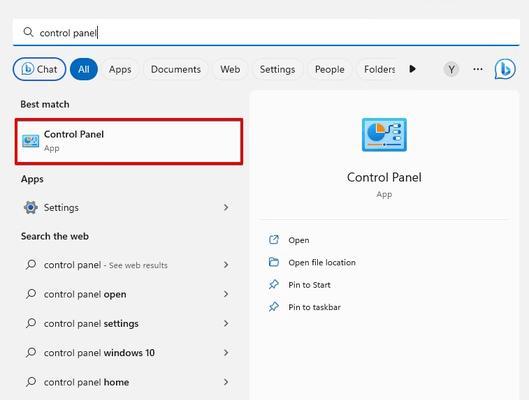Switch to the Documents filter tab
The height and width of the screenshot is (400, 529).
(x=176, y=69)
